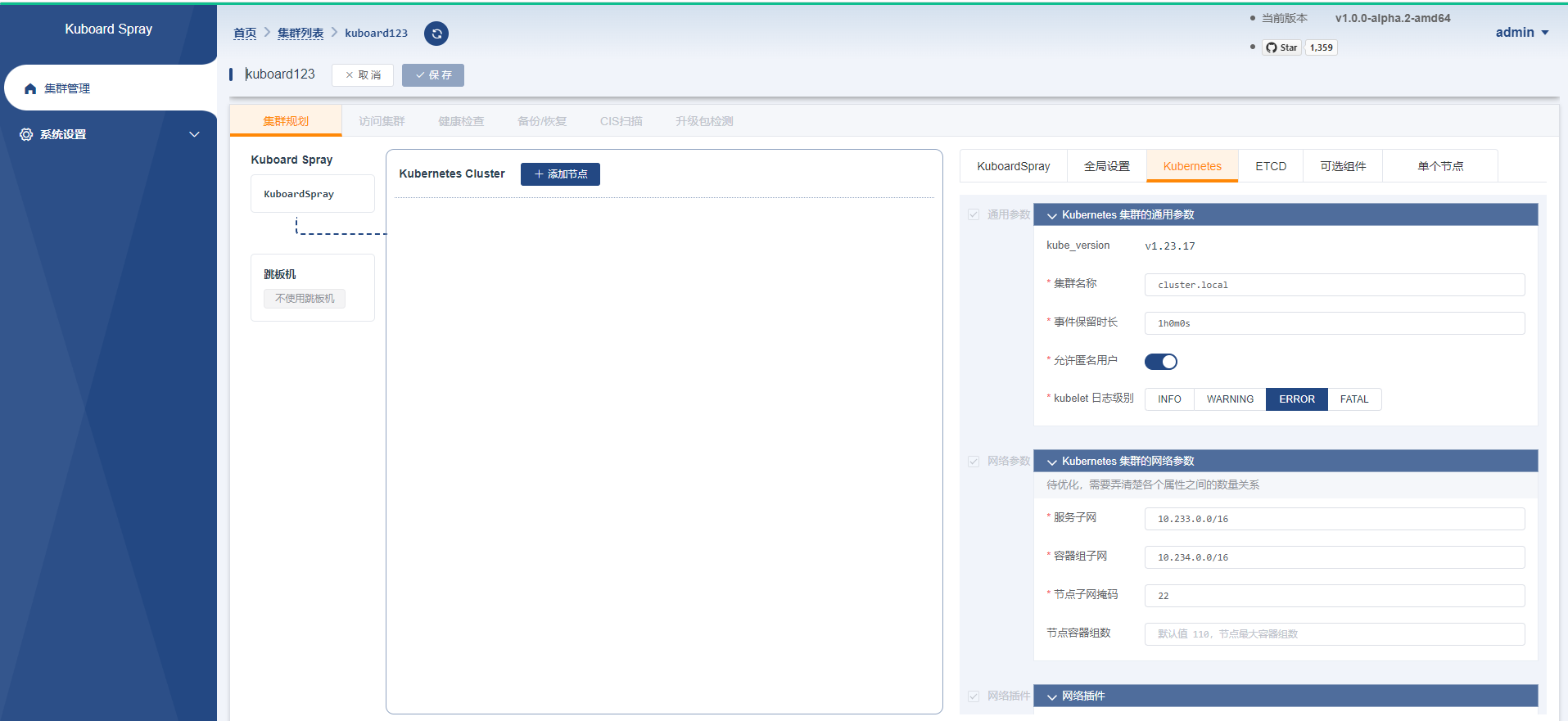Screen dimensions: 1568x721
Task: Check the 网络插件 checkbox
Action: tap(974, 696)
